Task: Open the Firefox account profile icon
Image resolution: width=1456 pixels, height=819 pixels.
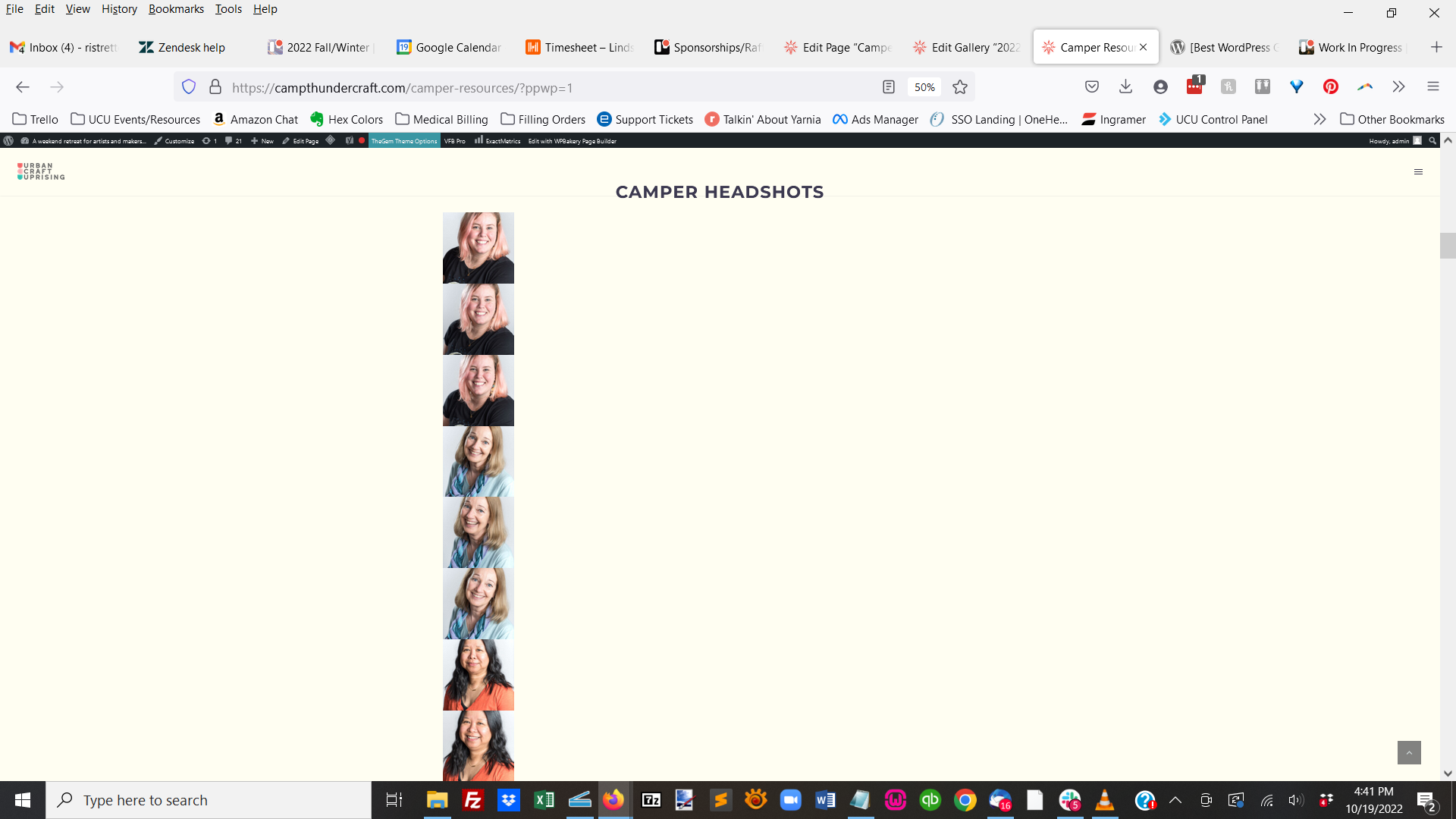Action: pos(1159,86)
